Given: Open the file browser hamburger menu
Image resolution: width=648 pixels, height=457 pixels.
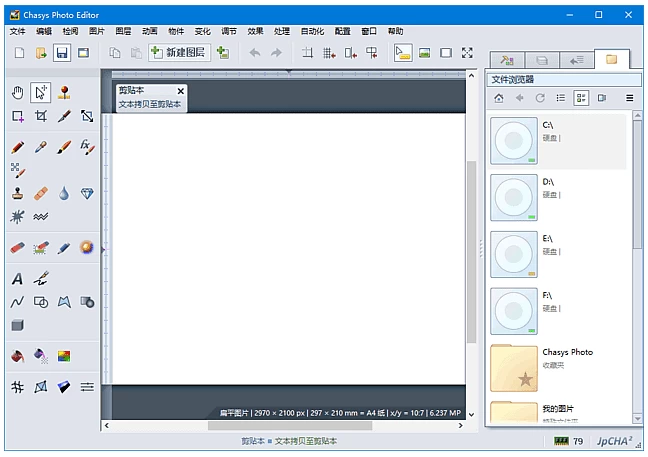Looking at the screenshot, I should [x=629, y=98].
